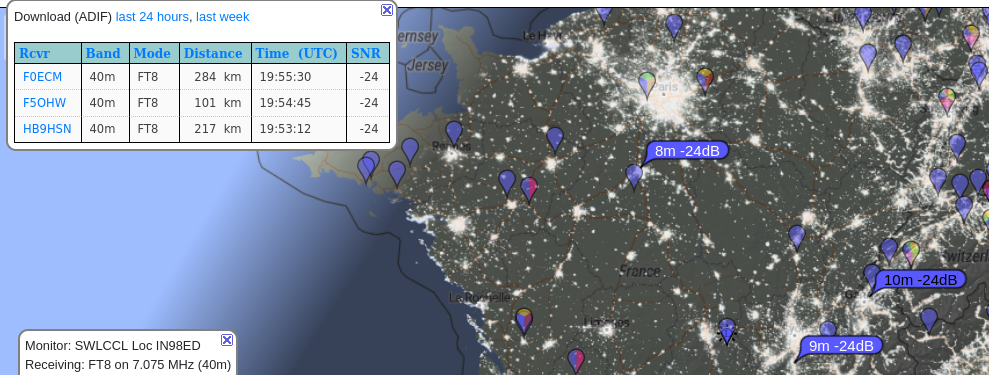Select the text cell 19:54:45

285,103
